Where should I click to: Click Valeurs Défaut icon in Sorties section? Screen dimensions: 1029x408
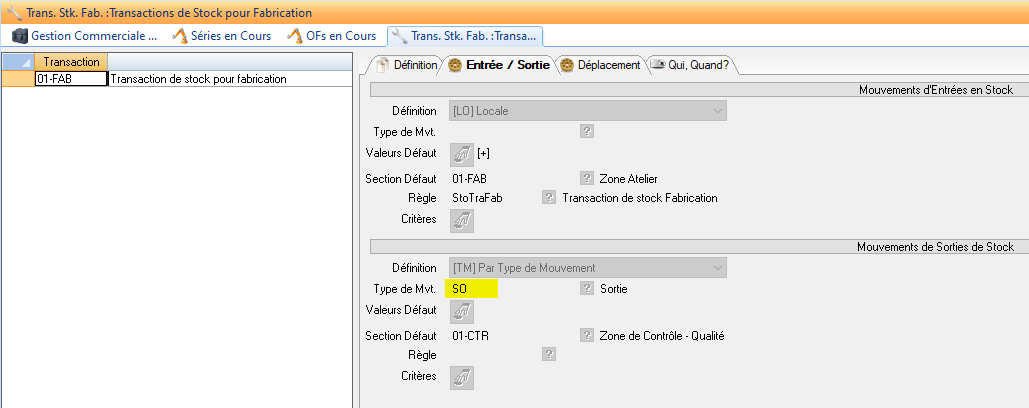461,312
